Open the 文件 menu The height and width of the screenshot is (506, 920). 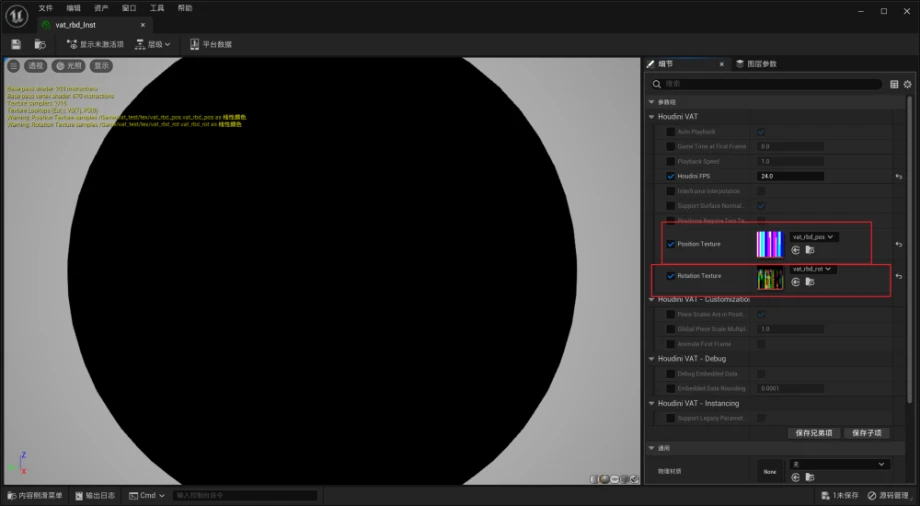[x=45, y=8]
